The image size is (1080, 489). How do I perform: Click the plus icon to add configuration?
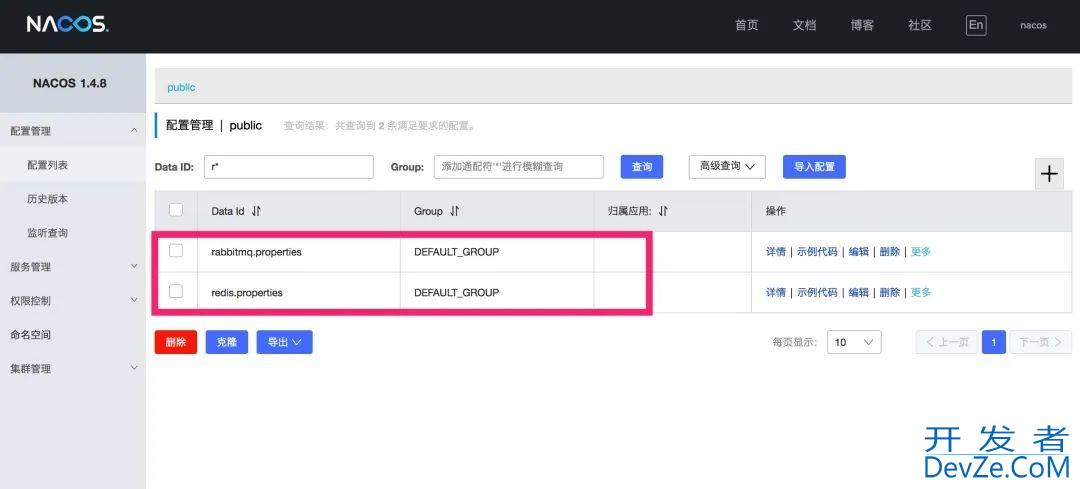click(x=1048, y=174)
